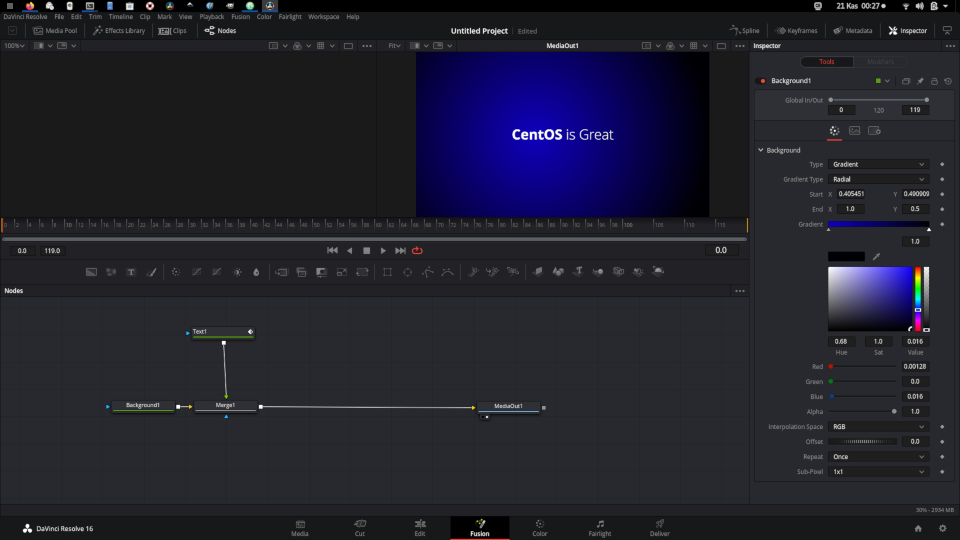Open the Settings tab in Inspector

[x=874, y=131]
